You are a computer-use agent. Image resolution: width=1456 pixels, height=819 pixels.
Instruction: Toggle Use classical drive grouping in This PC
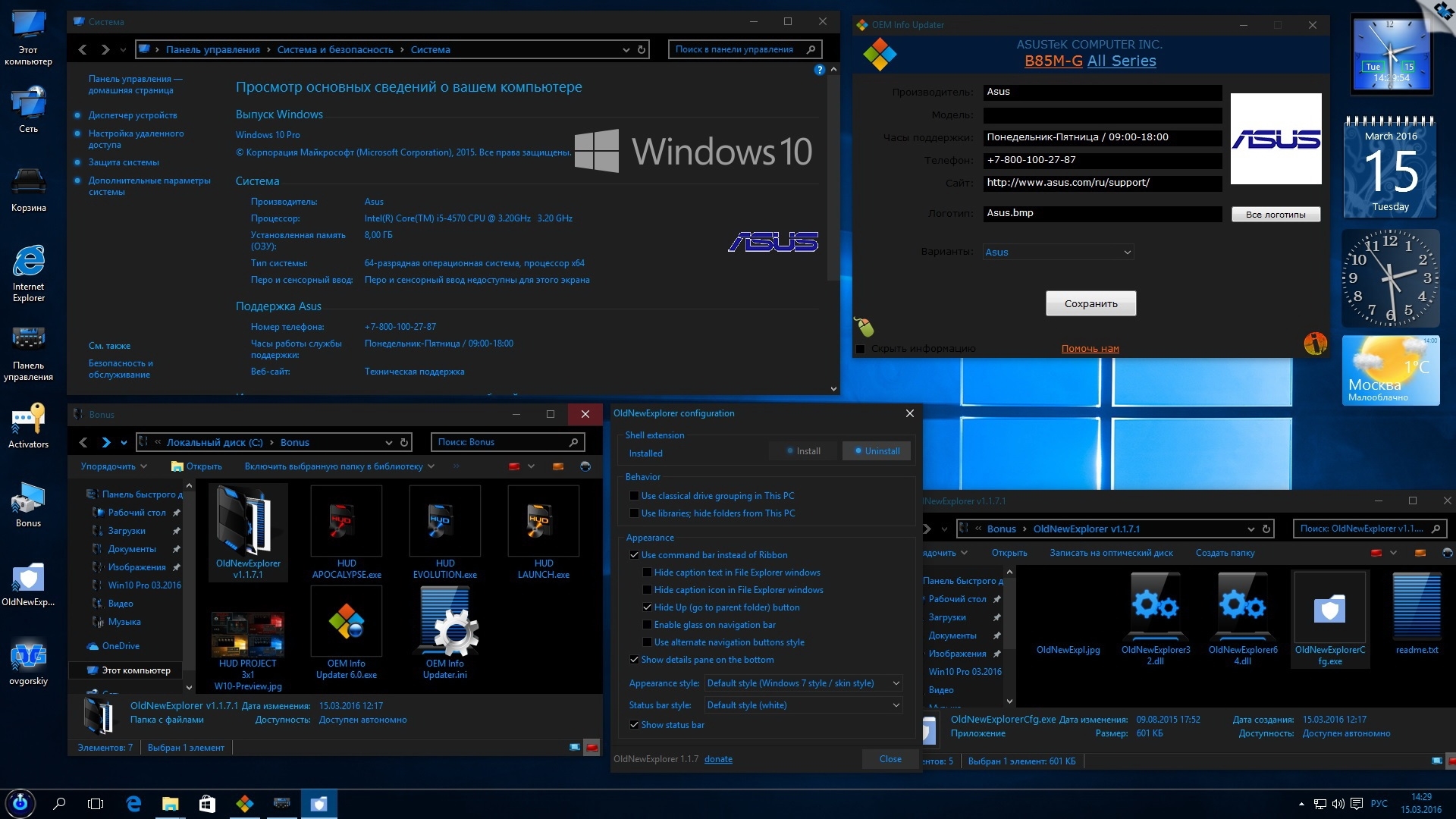635,496
